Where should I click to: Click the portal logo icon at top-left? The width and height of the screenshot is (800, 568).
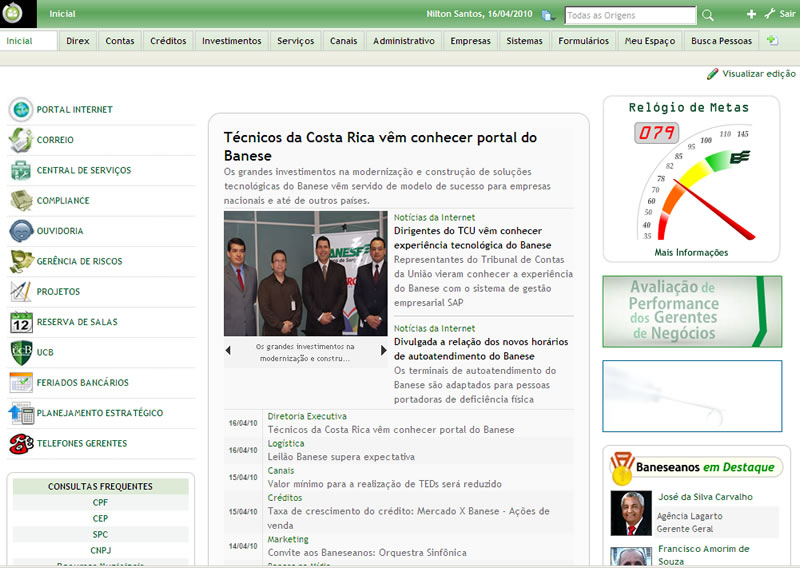pyautogui.click(x=13, y=13)
